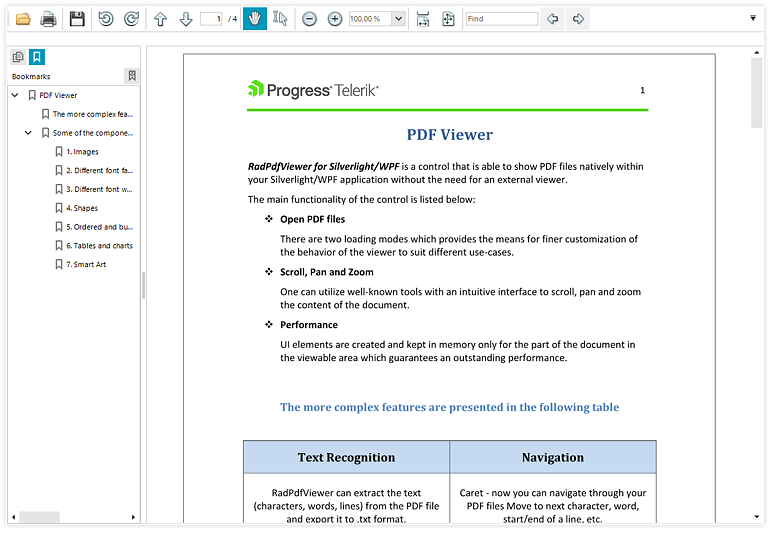Image resolution: width=770 pixels, height=533 pixels.
Task: Click the bookmarks panel horizontal scrollbar thumb
Action: point(40,517)
